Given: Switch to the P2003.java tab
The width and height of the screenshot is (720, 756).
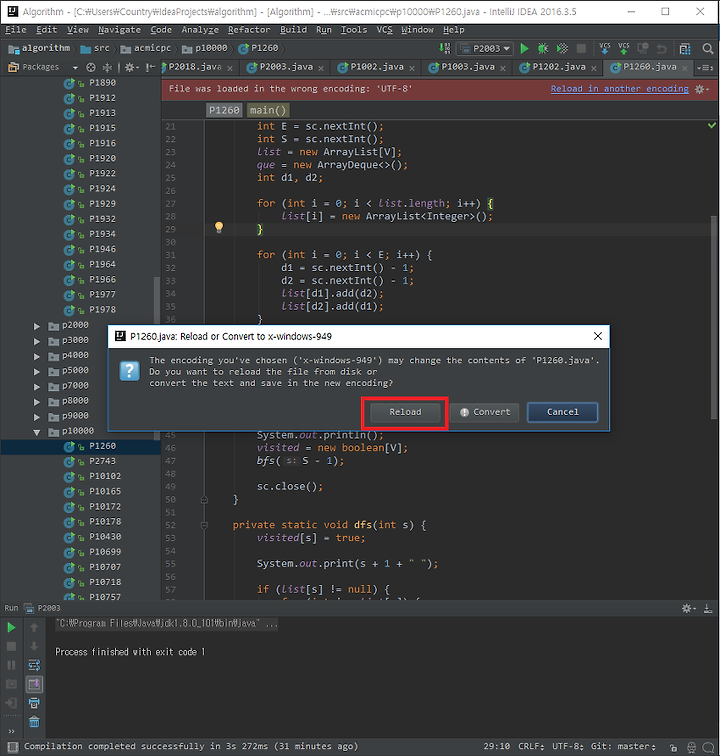Looking at the screenshot, I should click(285, 67).
